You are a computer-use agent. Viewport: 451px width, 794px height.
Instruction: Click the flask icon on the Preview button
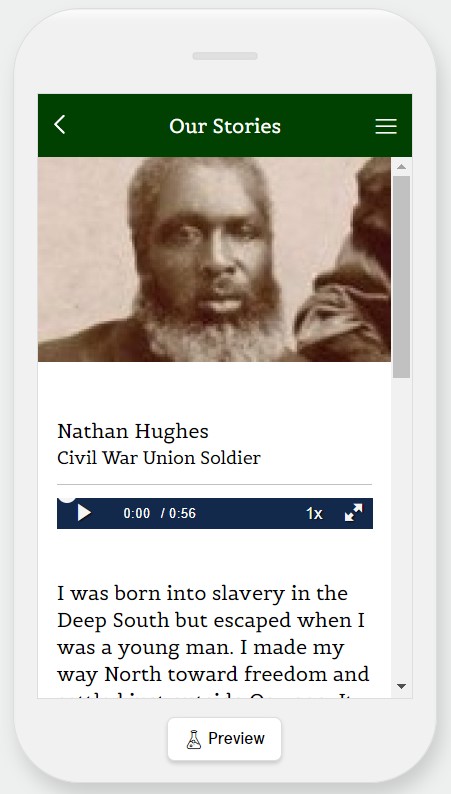[x=194, y=739]
